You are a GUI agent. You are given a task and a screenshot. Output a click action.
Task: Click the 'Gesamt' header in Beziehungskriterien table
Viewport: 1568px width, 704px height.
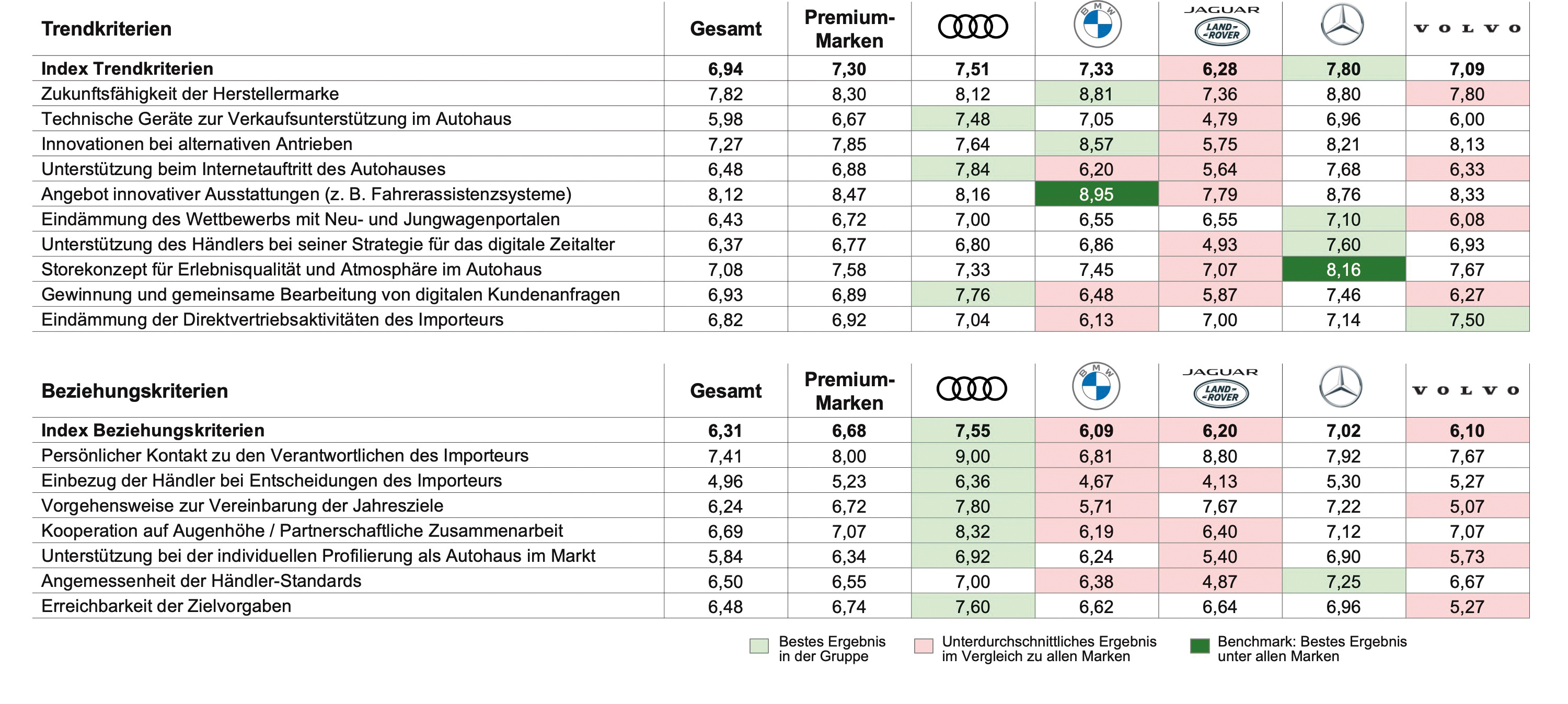(x=725, y=390)
